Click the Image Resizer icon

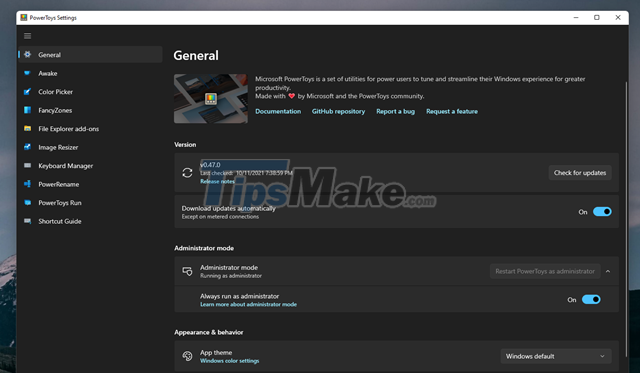coord(27,147)
